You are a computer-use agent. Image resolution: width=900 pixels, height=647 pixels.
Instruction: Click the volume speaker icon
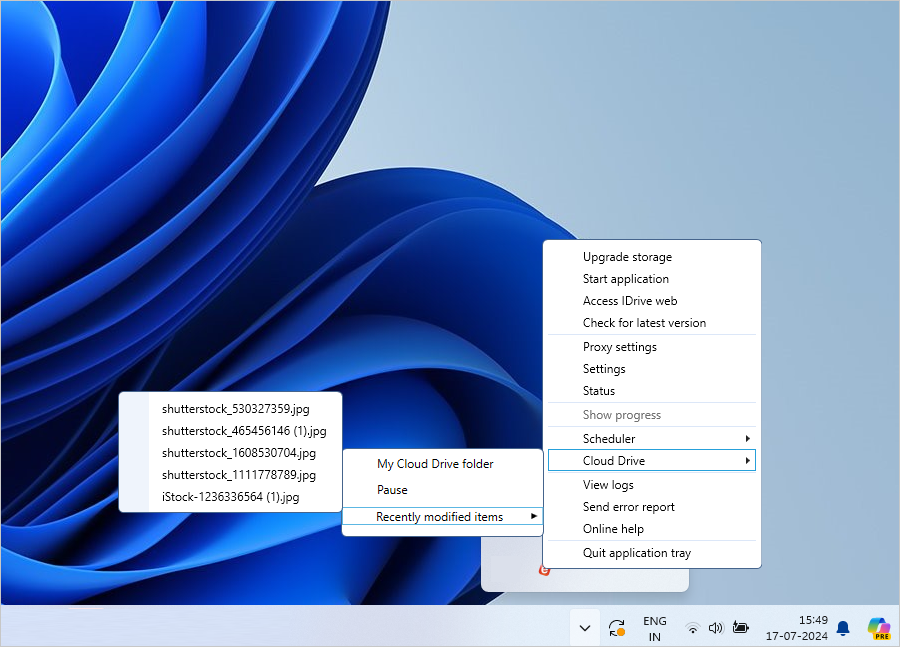[x=715, y=628]
